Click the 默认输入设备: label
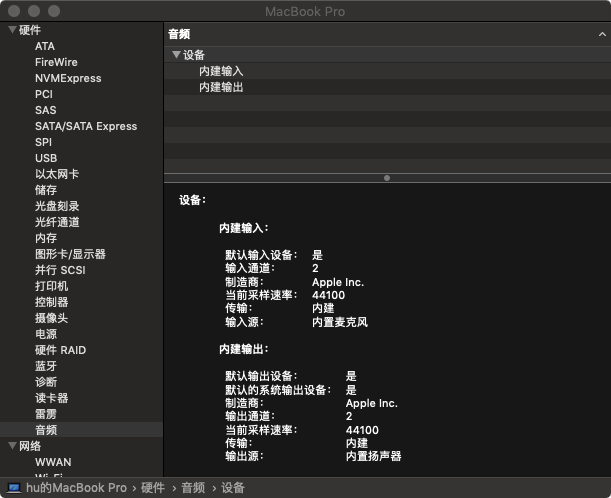 [x=261, y=255]
